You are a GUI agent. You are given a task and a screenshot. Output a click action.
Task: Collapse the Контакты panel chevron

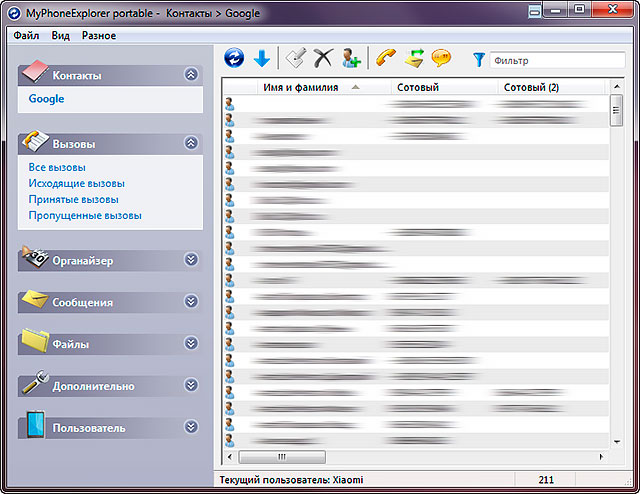191,74
